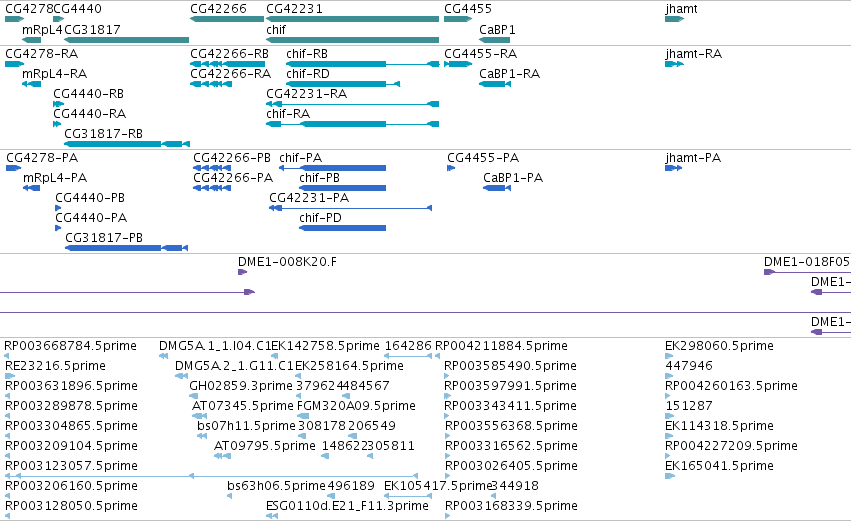Screen dimensions: 851x521
Task: Click the chif-RB transcript label
Action: [307, 54]
